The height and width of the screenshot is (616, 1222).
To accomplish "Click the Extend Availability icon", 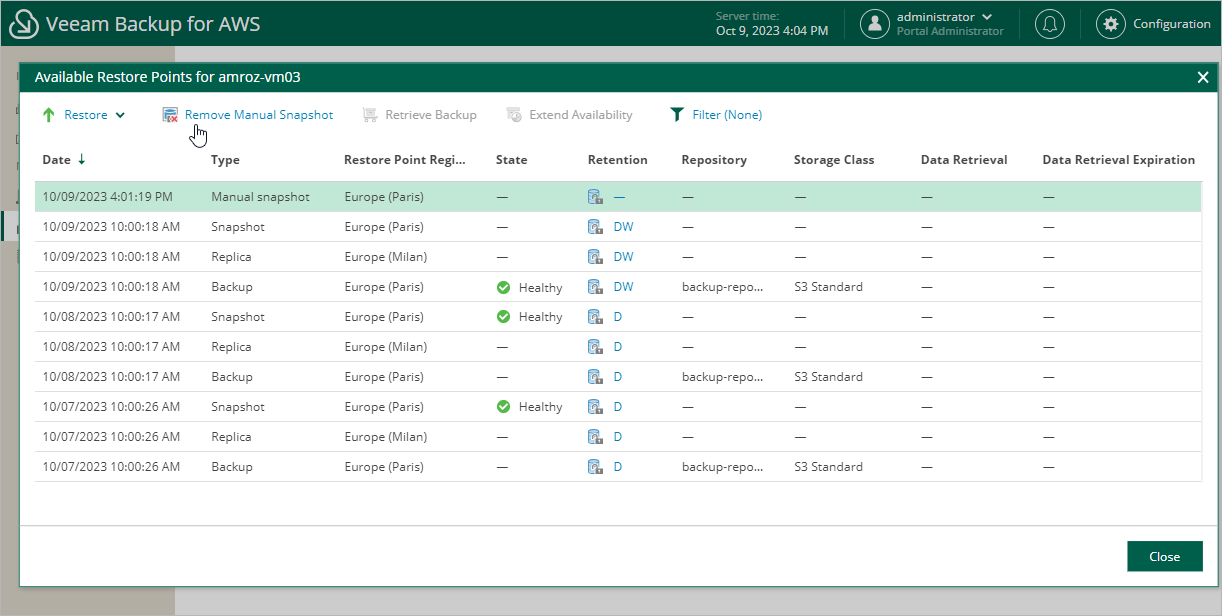I will [514, 115].
